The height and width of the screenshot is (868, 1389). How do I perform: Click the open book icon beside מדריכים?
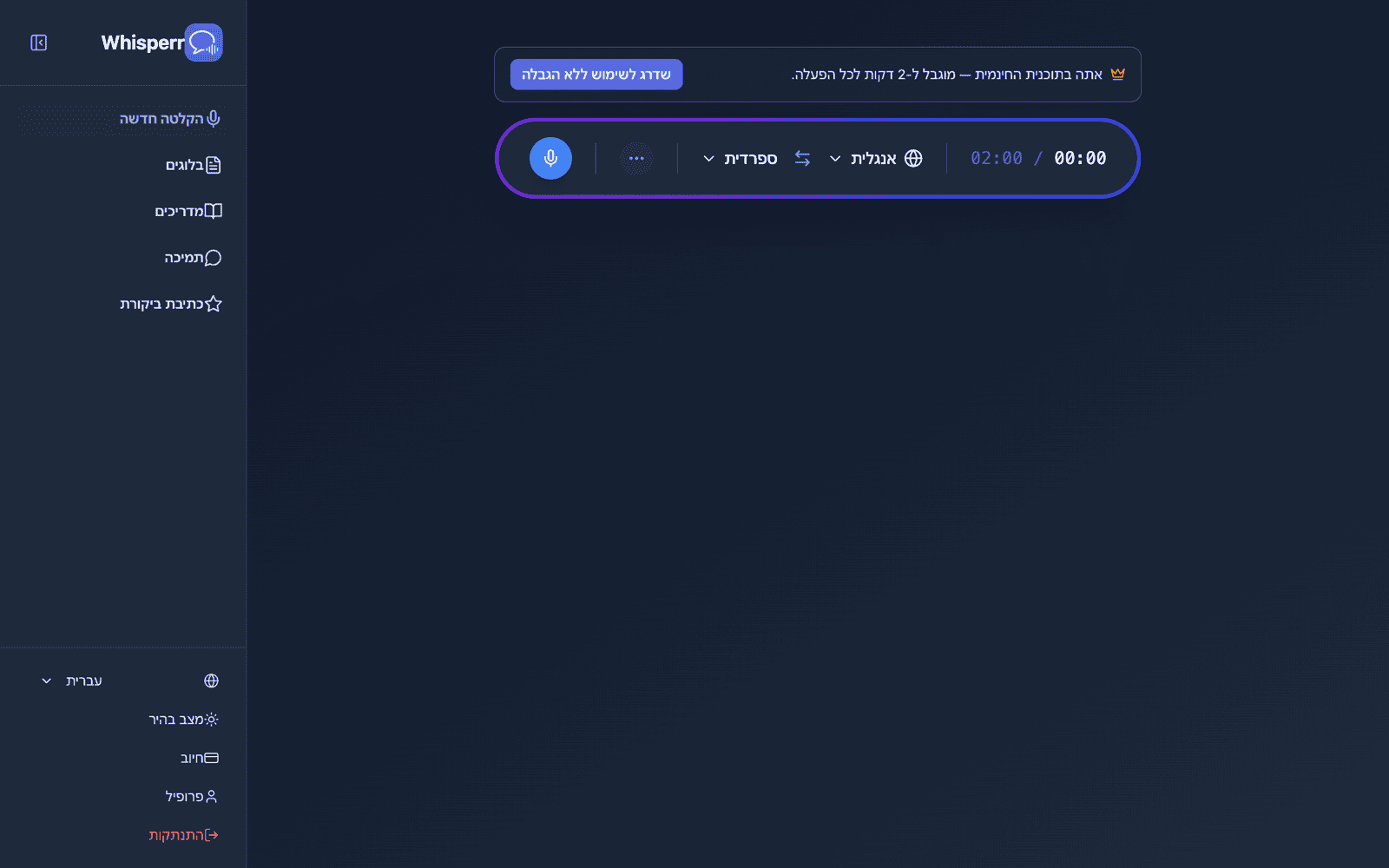[x=214, y=211]
